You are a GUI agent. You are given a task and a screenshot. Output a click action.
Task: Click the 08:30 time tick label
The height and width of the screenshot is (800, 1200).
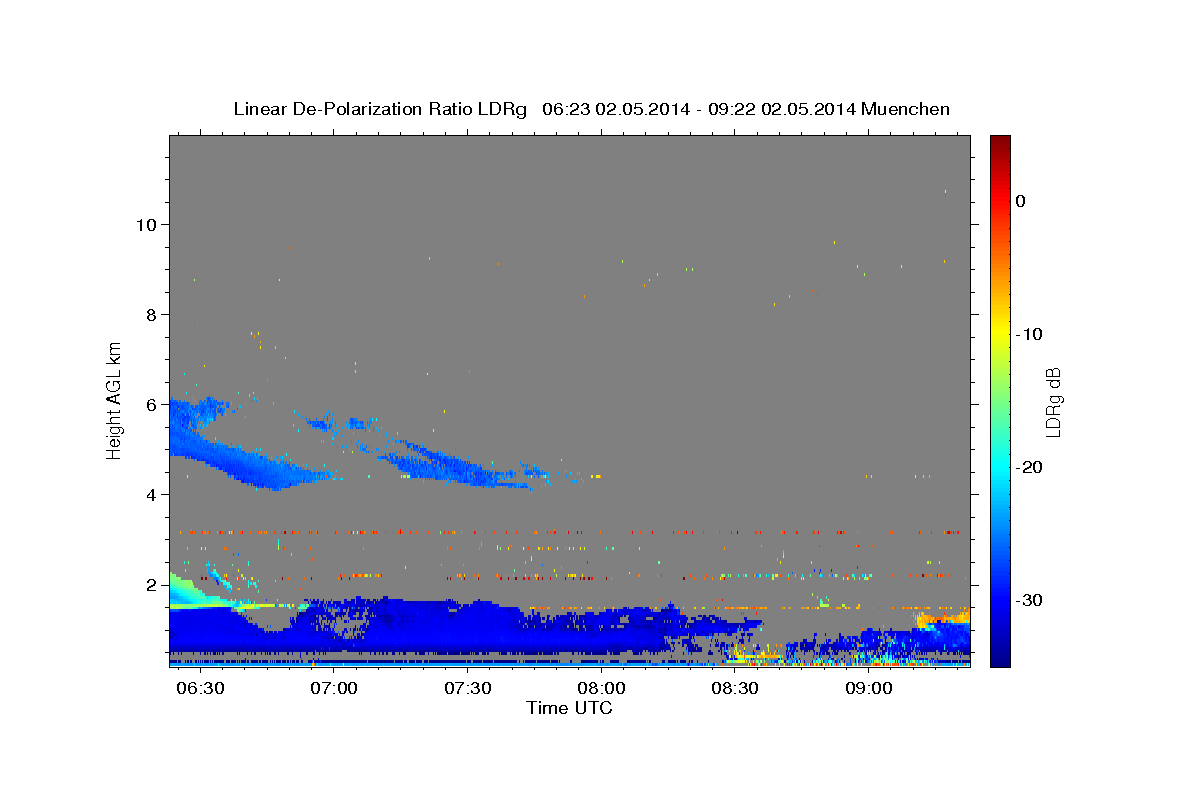[x=735, y=689]
